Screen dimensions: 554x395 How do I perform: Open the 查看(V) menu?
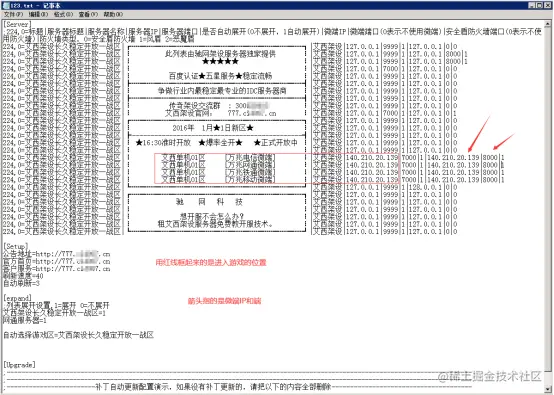(88, 14)
